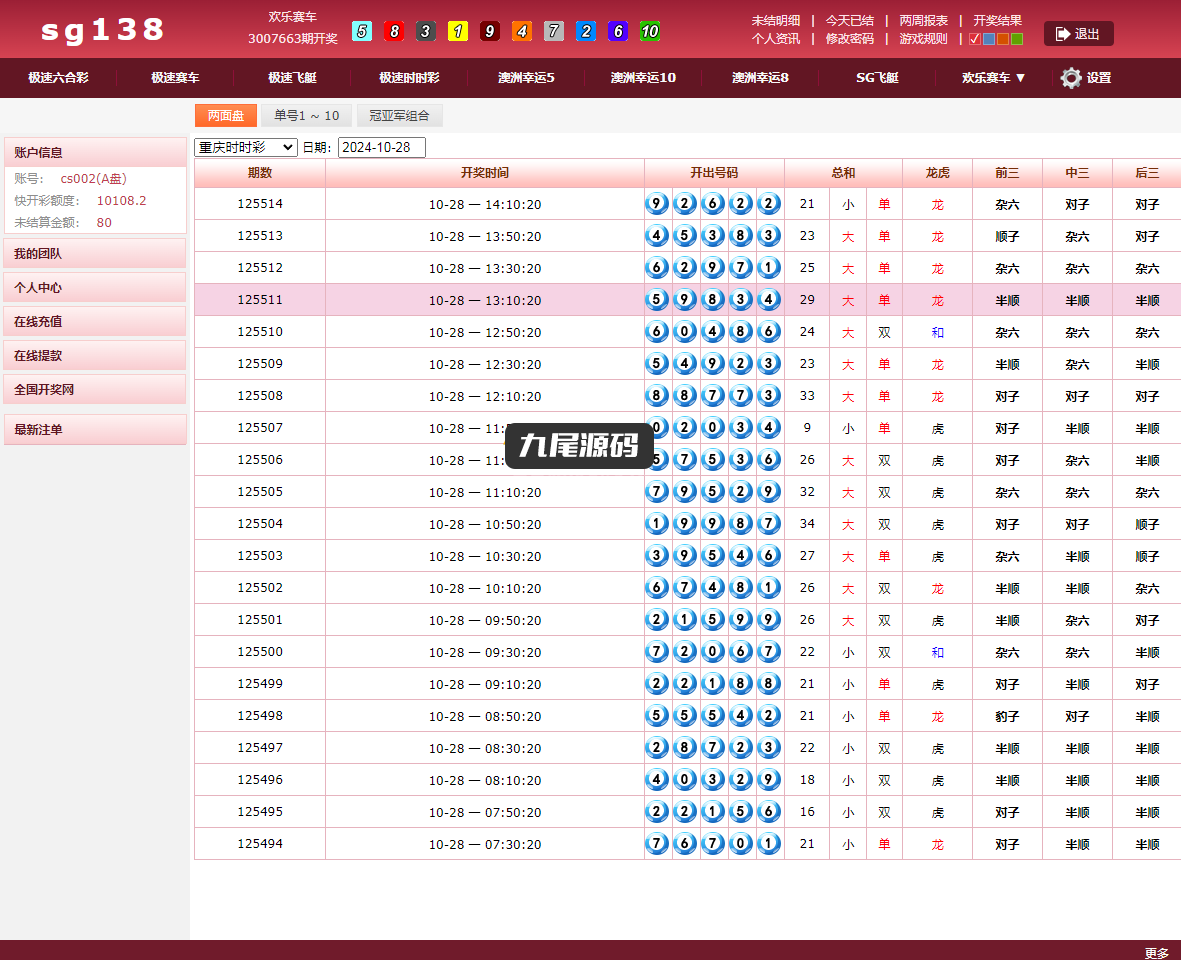Viewport: 1181px width, 960px height.
Task: Click last ball 1 in row 125494
Action: (x=768, y=843)
